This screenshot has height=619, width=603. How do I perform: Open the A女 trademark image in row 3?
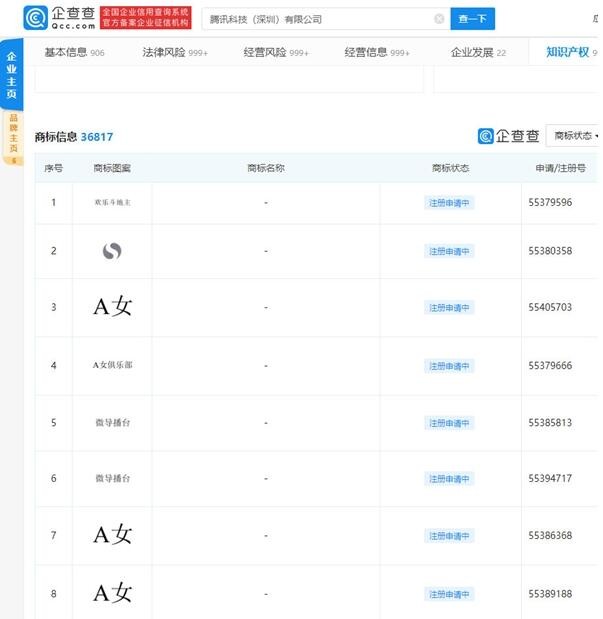[112, 307]
